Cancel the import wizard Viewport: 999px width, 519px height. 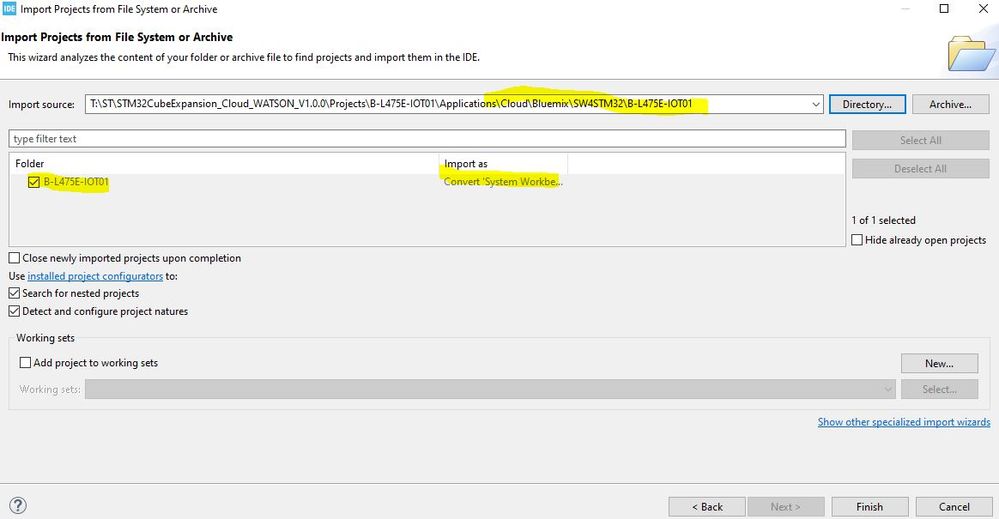954,507
